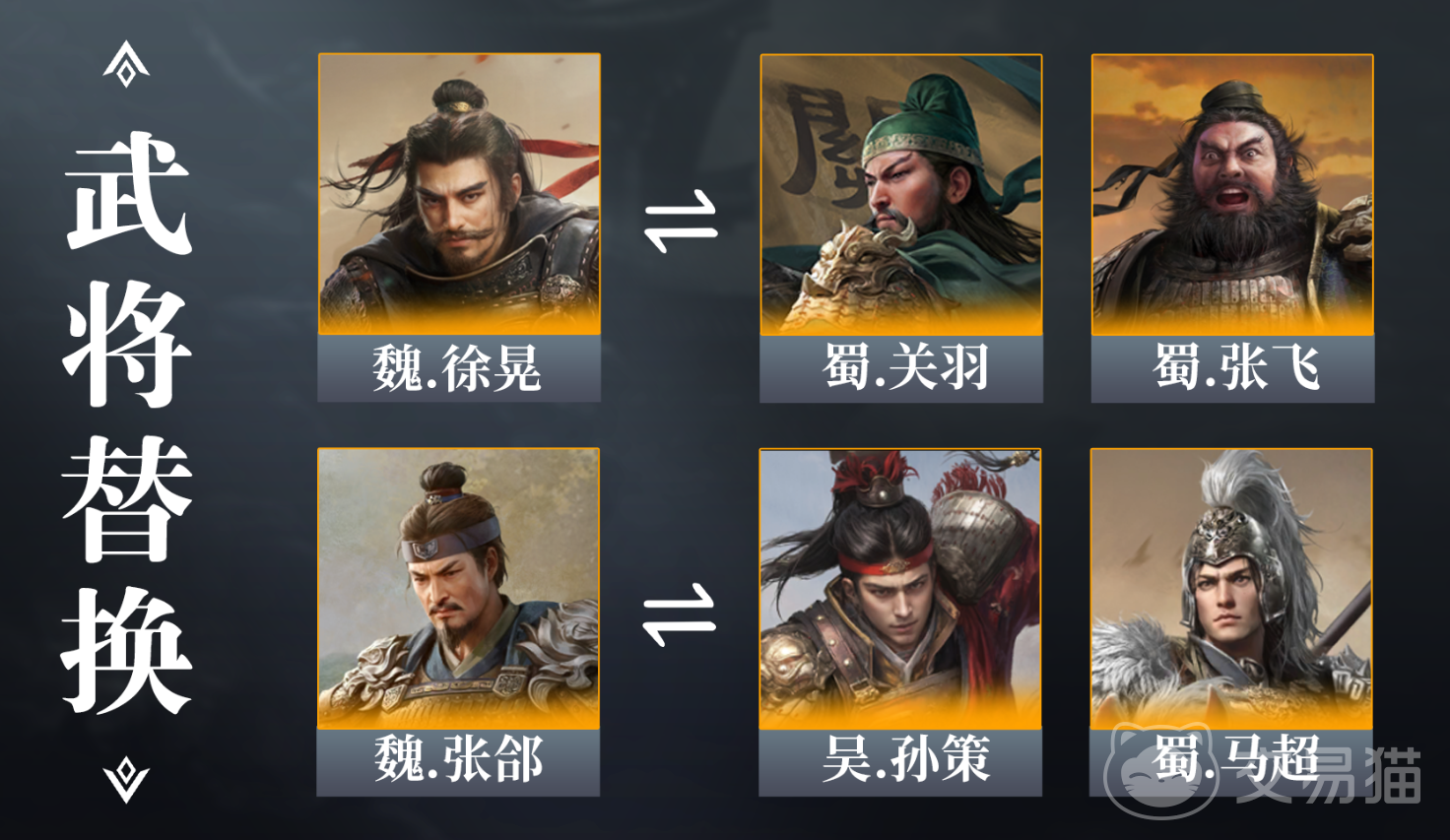Click the upward diamond arrow icon
1450x840 pixels.
pos(126,64)
